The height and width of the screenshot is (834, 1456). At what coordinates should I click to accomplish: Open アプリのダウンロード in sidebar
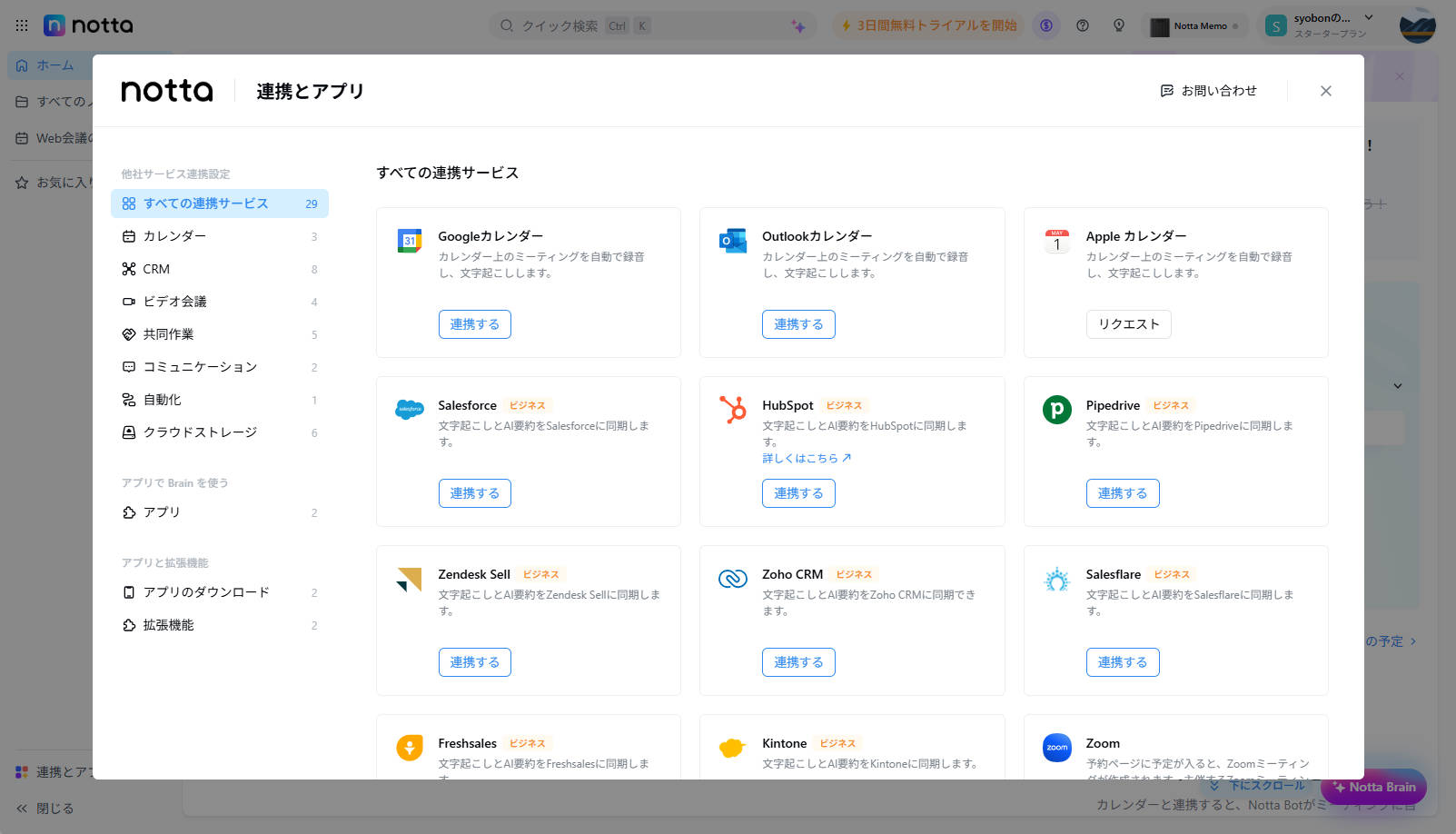220,592
